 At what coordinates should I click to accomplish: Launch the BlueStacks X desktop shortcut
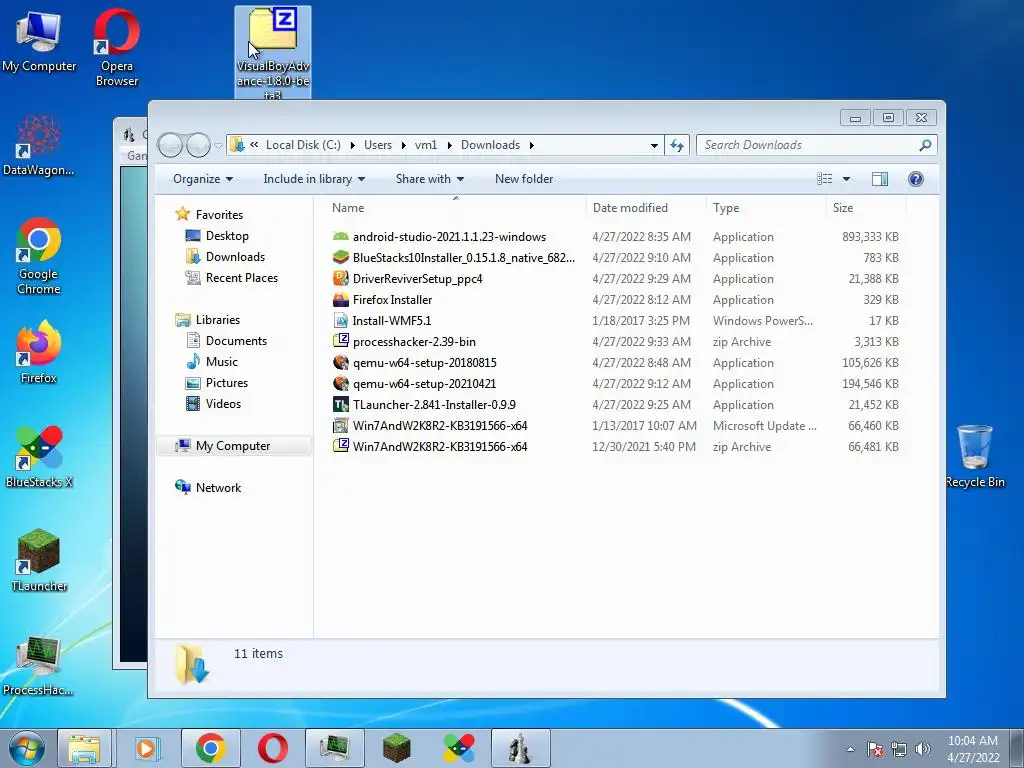(39, 456)
